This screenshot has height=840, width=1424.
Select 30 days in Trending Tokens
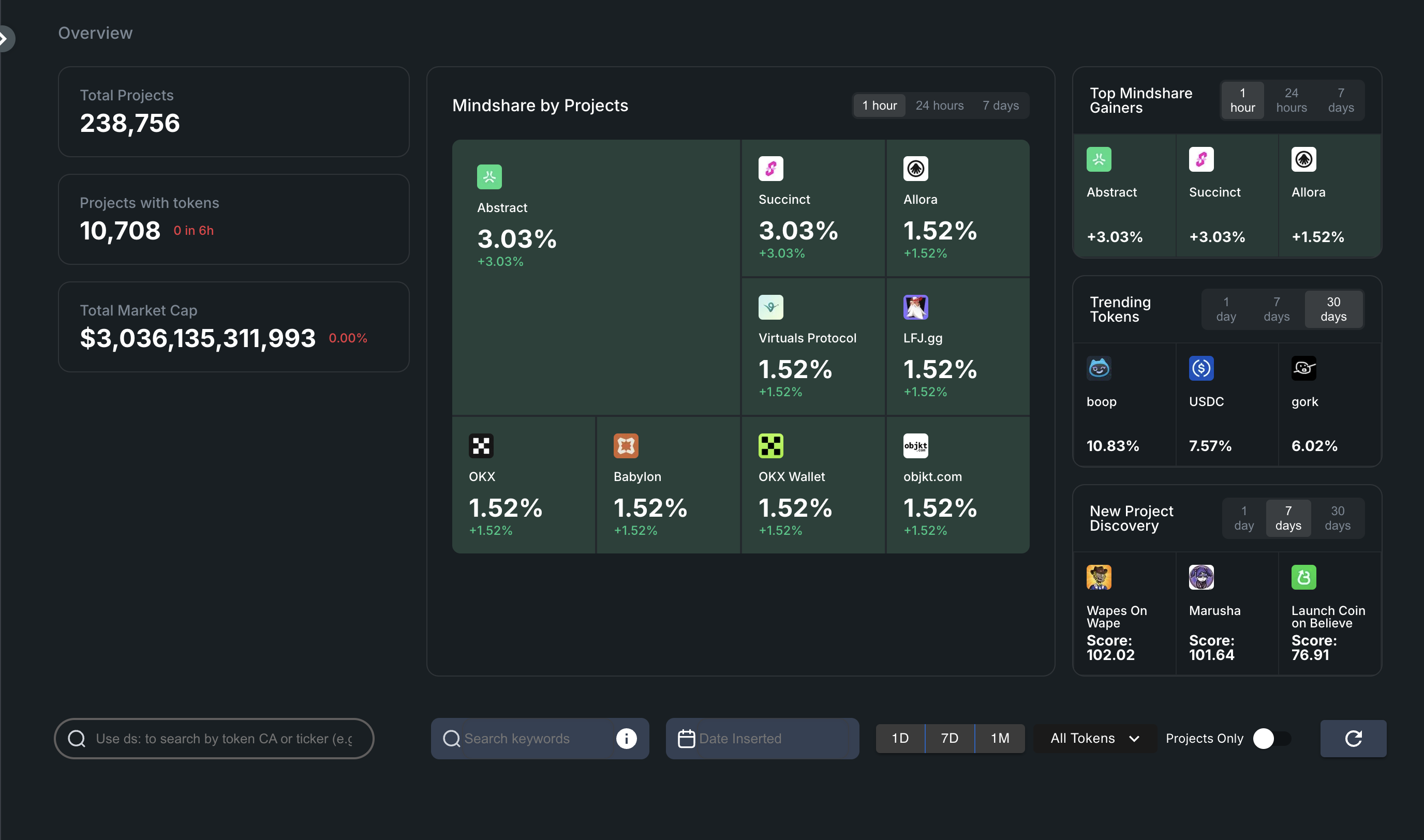1333,309
